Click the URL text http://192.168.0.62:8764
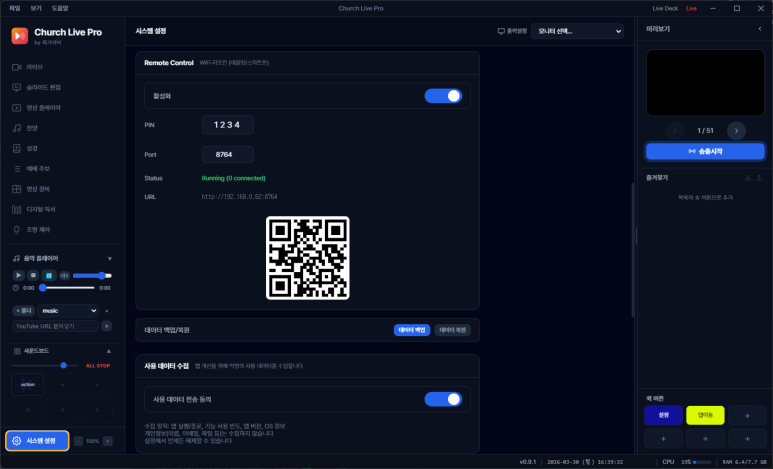The image size is (773, 469). [x=239, y=197]
